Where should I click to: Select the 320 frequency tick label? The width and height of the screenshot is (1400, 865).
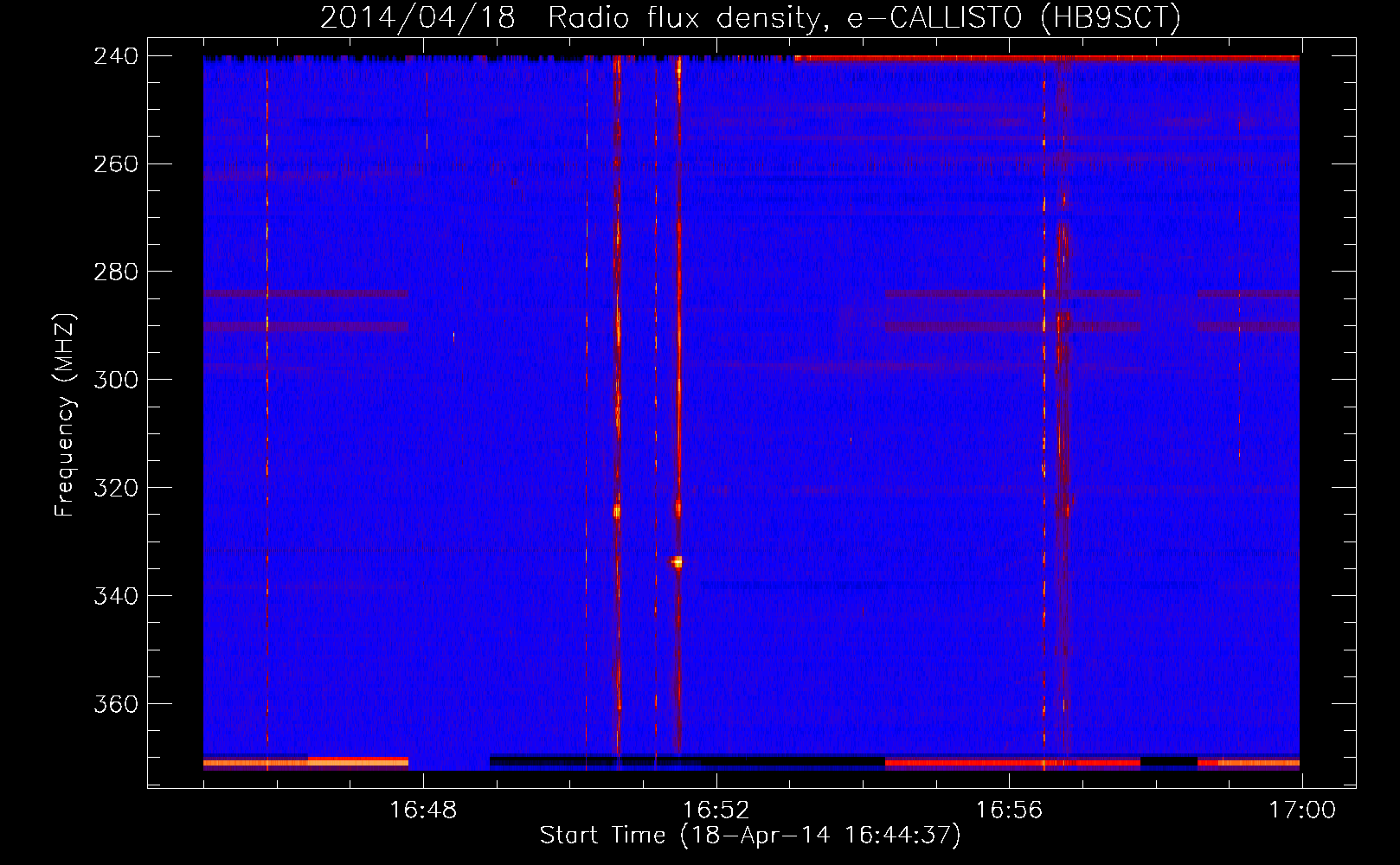[116, 489]
